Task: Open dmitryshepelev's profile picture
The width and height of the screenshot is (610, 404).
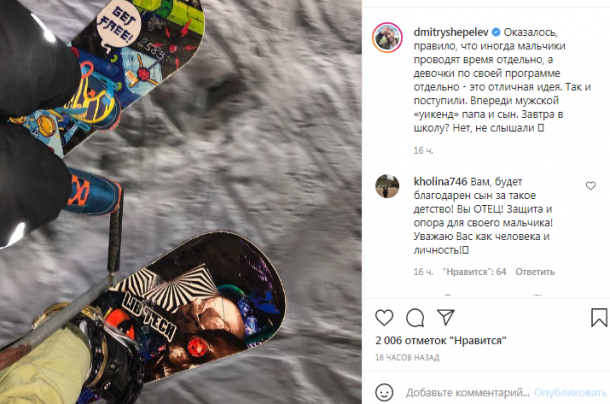Action: 387,38
